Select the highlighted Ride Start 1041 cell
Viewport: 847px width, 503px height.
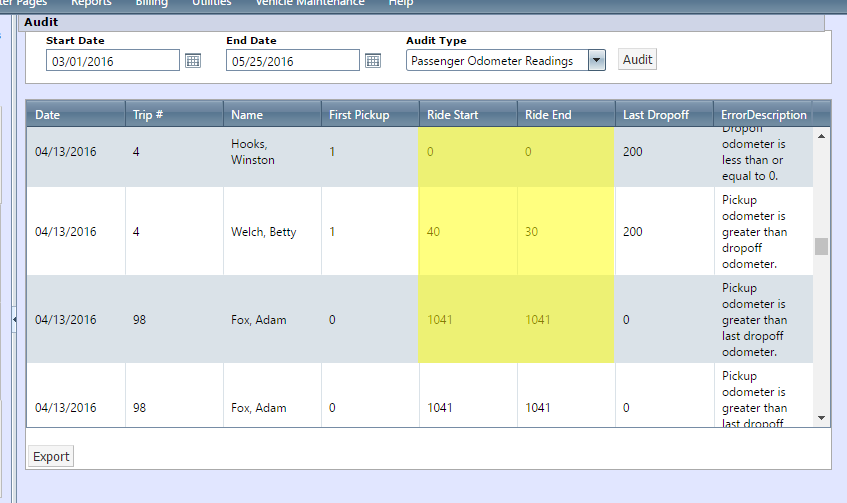468,319
